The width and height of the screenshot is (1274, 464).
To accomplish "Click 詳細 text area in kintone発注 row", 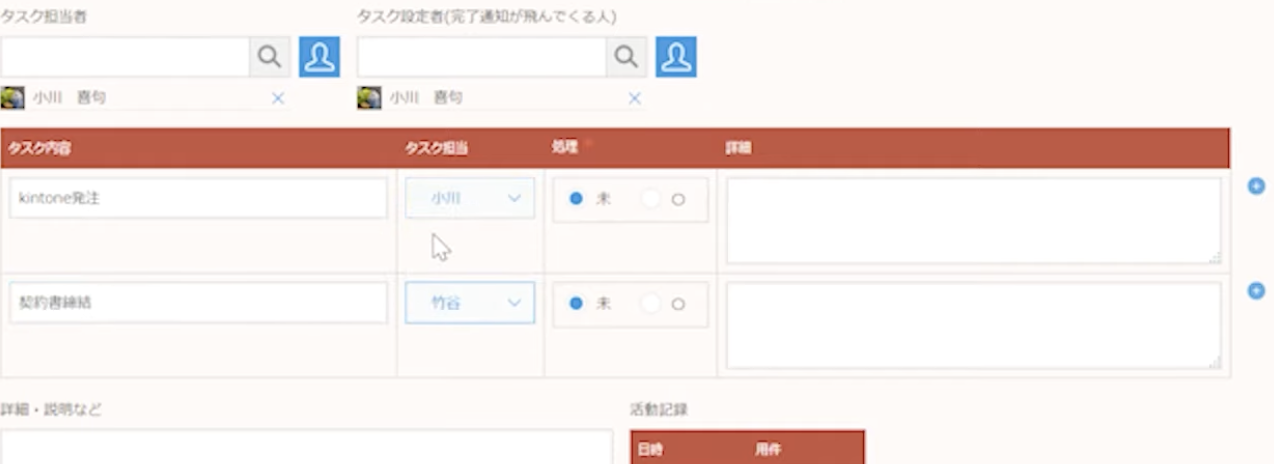I will [x=972, y=221].
